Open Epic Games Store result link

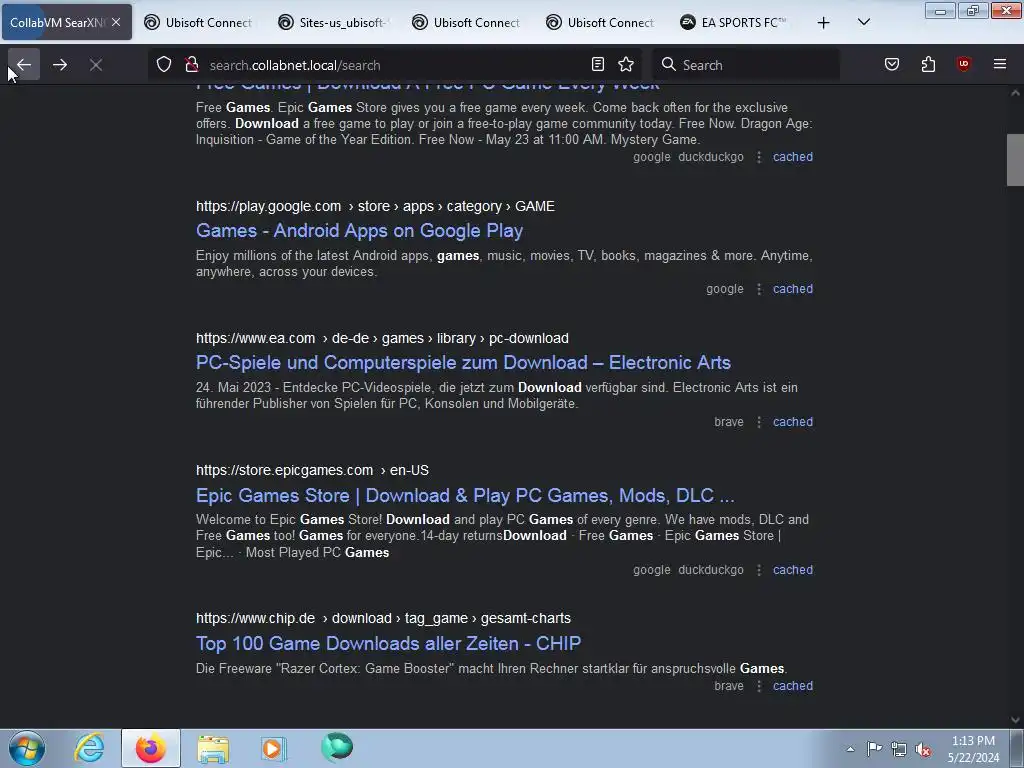tap(465, 495)
